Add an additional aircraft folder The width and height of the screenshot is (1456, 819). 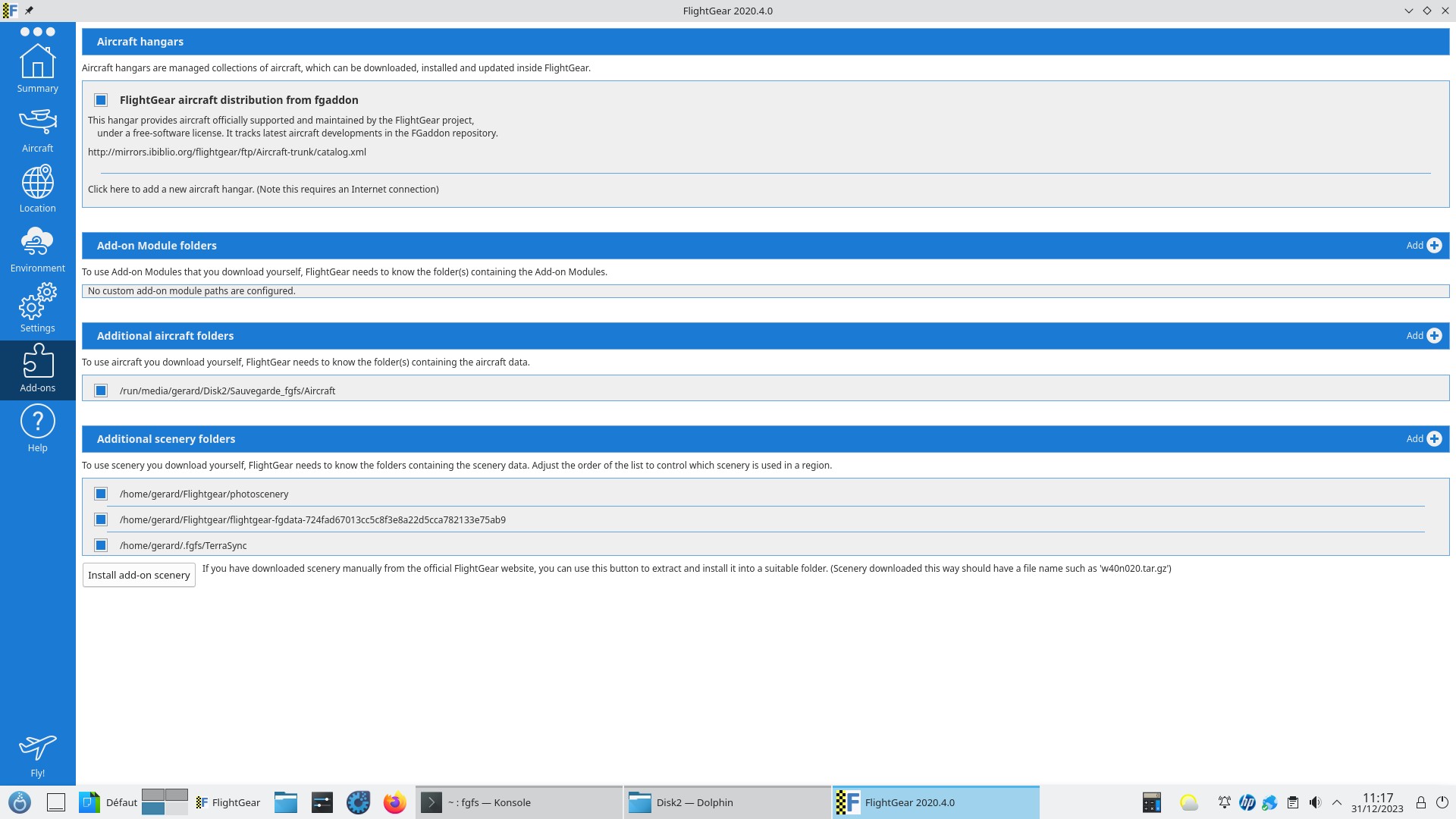pyautogui.click(x=1423, y=336)
